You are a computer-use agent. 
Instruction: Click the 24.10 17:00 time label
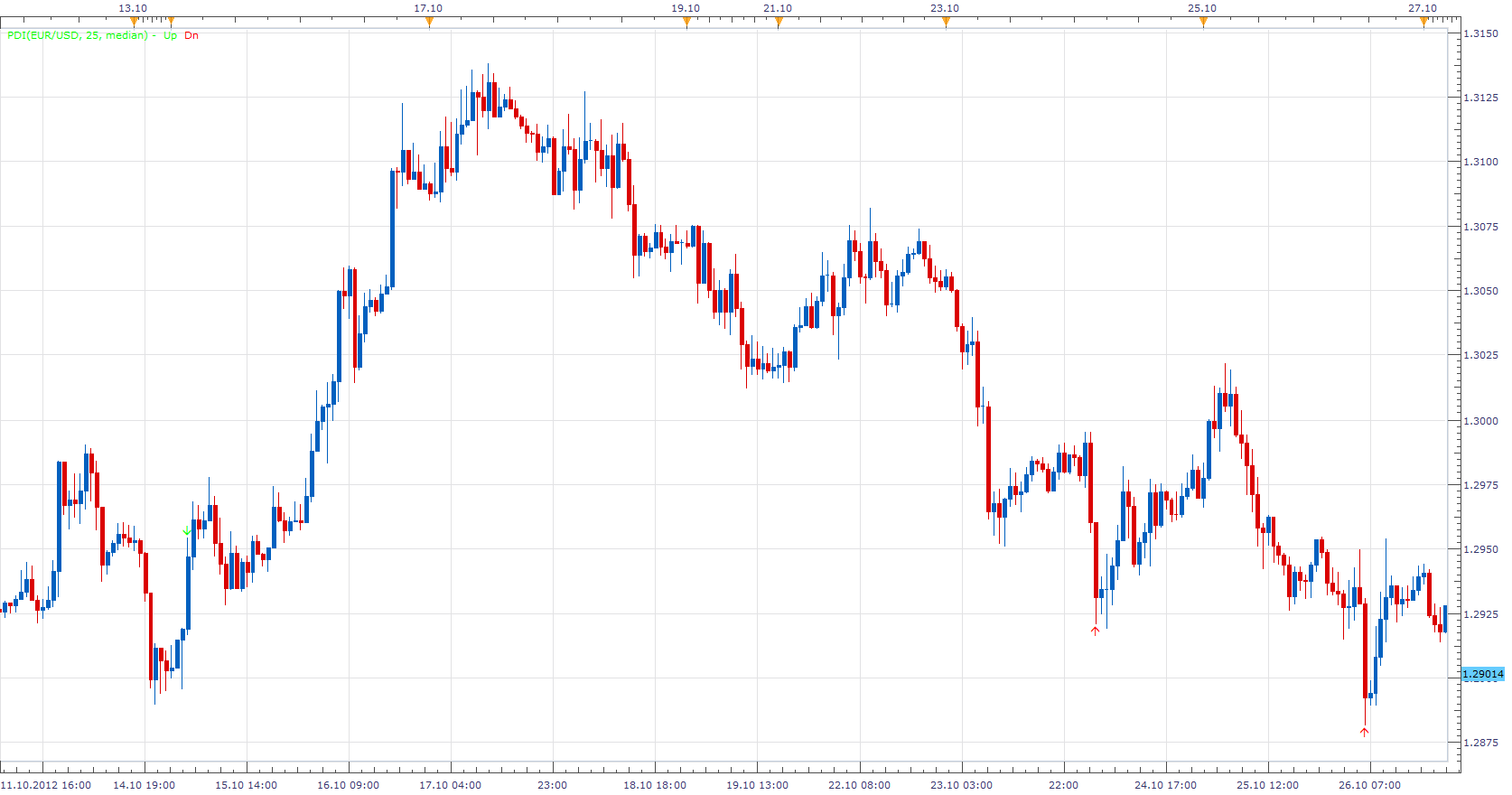coord(1166,785)
